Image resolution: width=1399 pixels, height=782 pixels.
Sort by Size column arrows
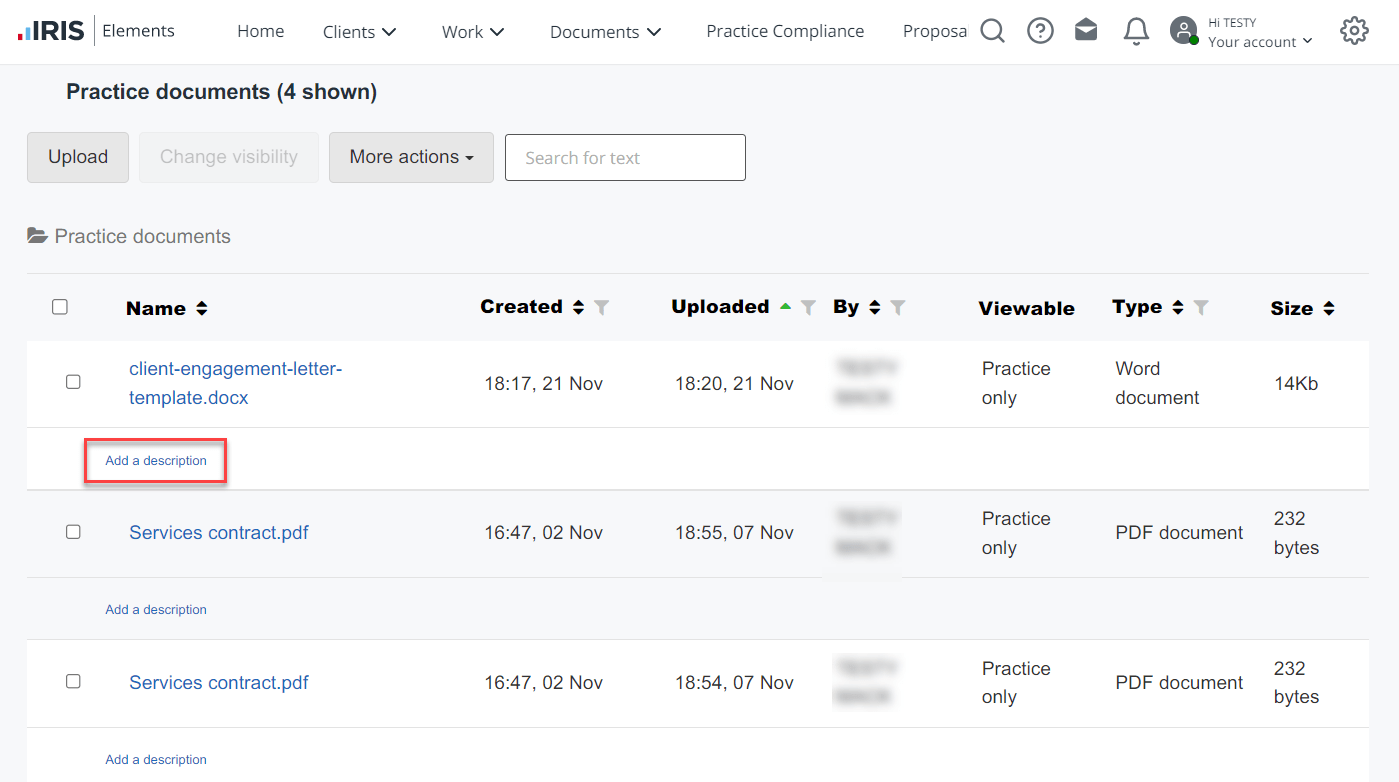tap(1329, 309)
